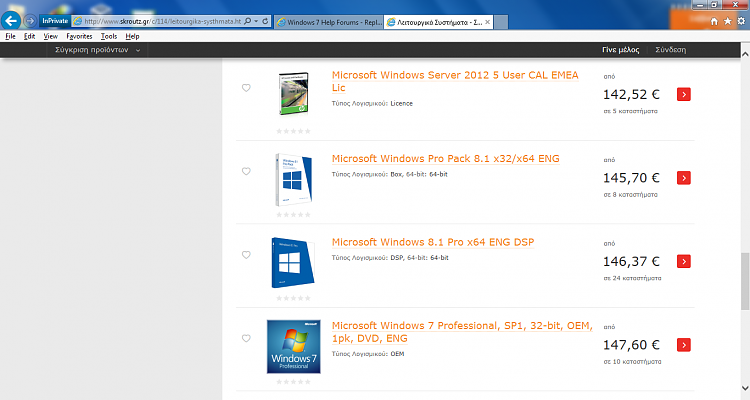
Task: Favorite Windows Server 2012 CAL with heart
Action: pyautogui.click(x=246, y=88)
